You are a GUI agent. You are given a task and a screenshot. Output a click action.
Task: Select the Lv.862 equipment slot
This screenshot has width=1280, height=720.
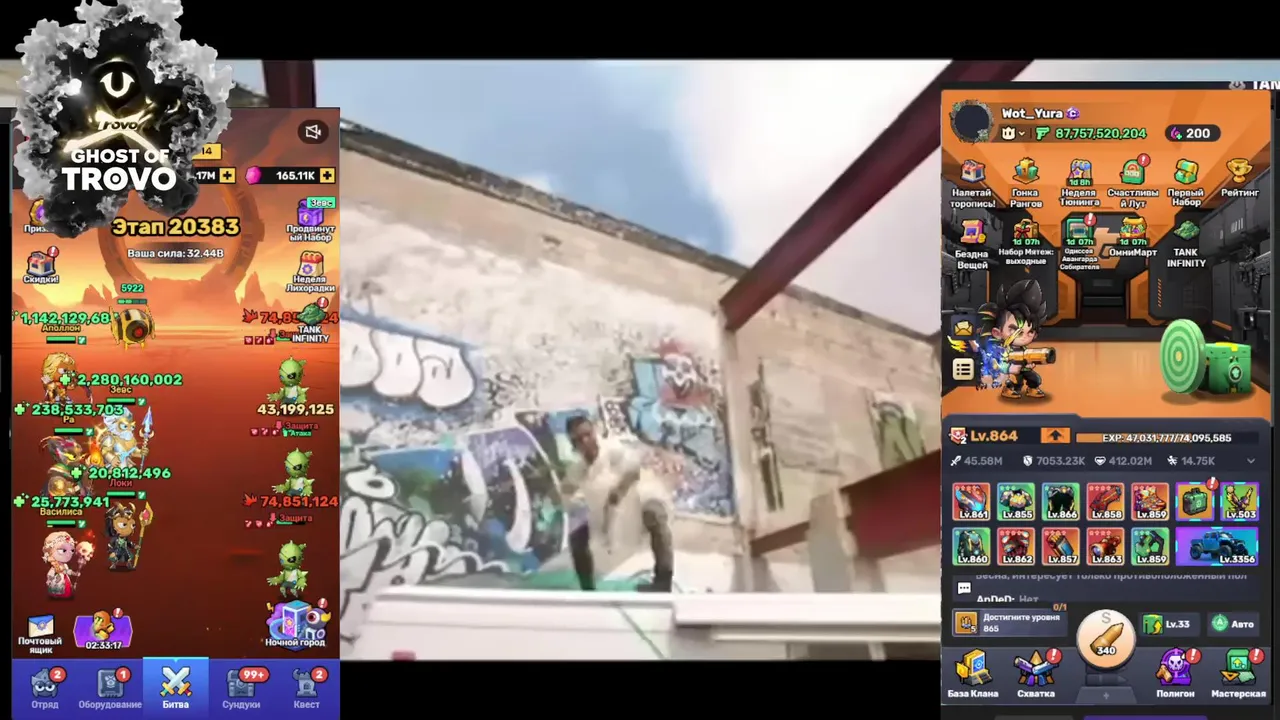(x=1016, y=547)
